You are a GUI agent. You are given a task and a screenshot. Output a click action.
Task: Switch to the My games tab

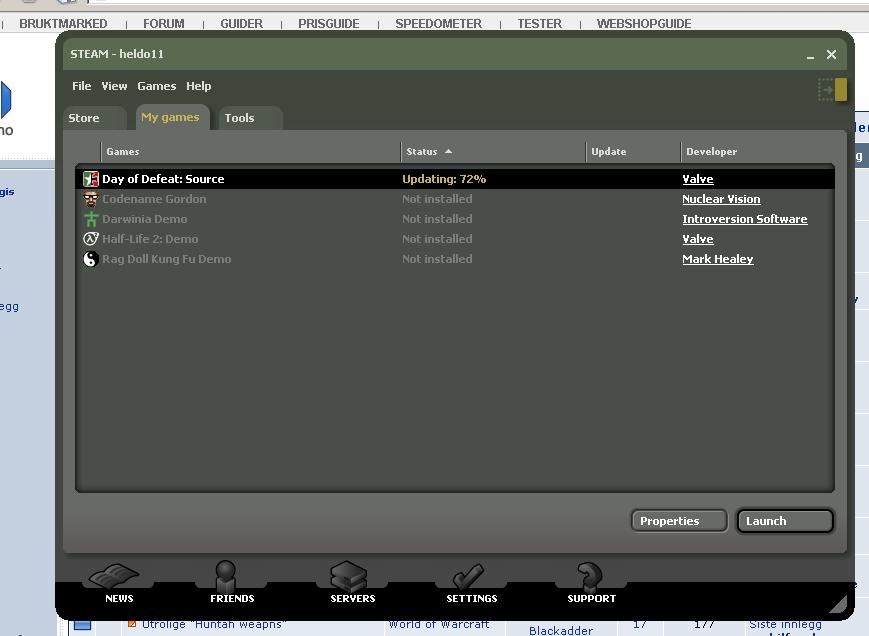(173, 117)
